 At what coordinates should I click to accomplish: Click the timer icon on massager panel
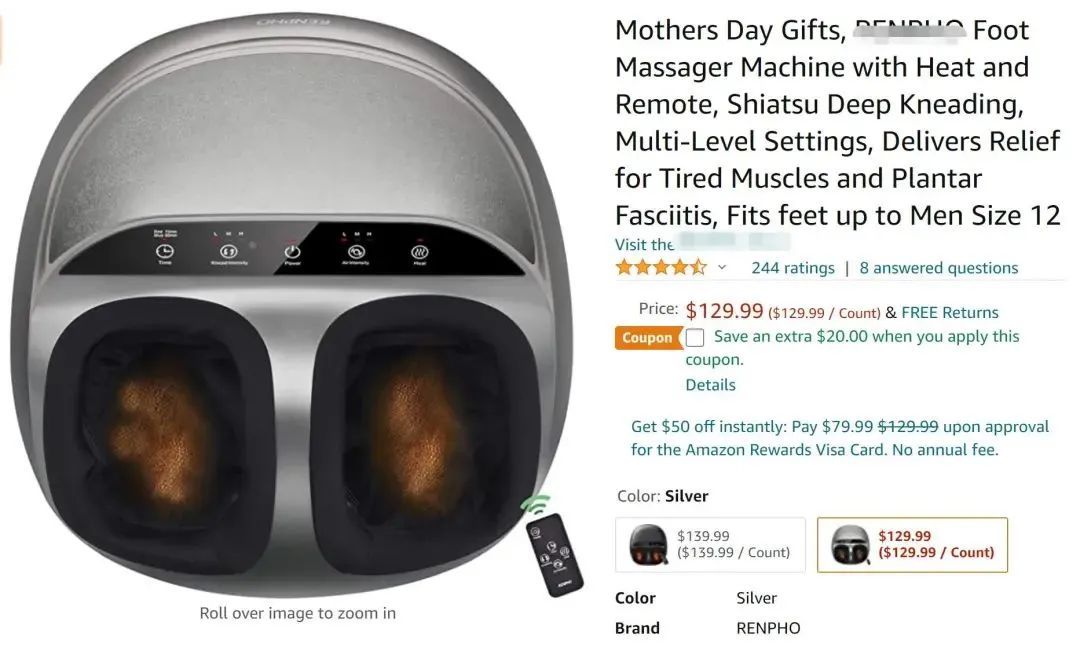(165, 251)
